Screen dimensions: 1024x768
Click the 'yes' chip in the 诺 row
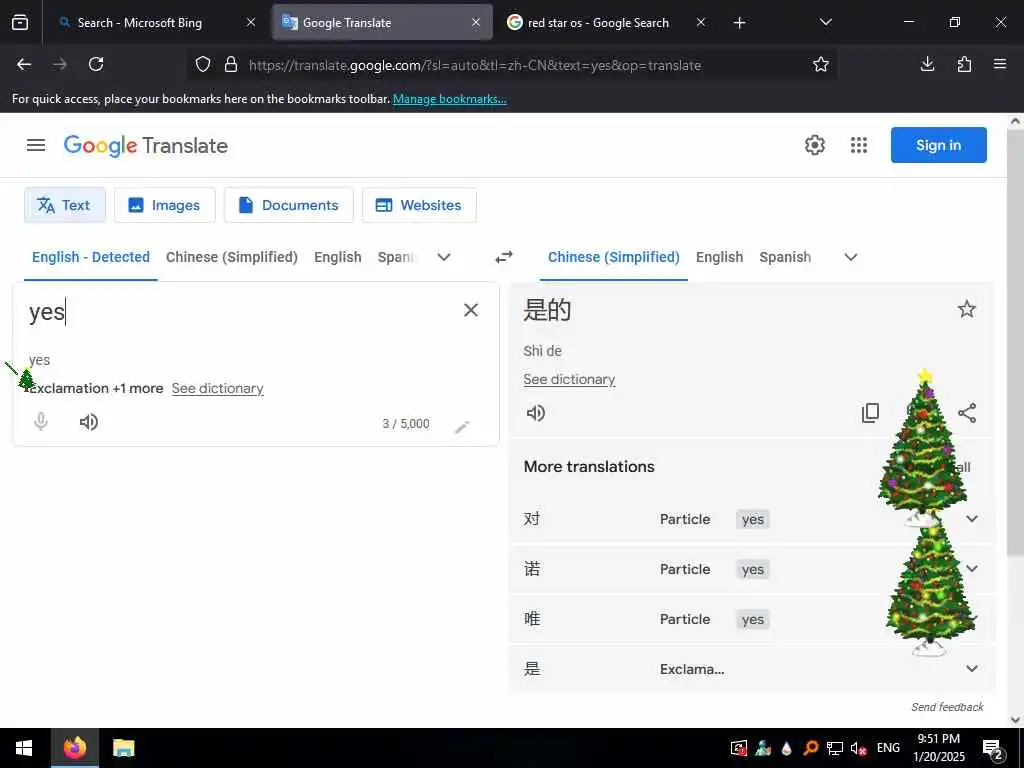pos(752,569)
